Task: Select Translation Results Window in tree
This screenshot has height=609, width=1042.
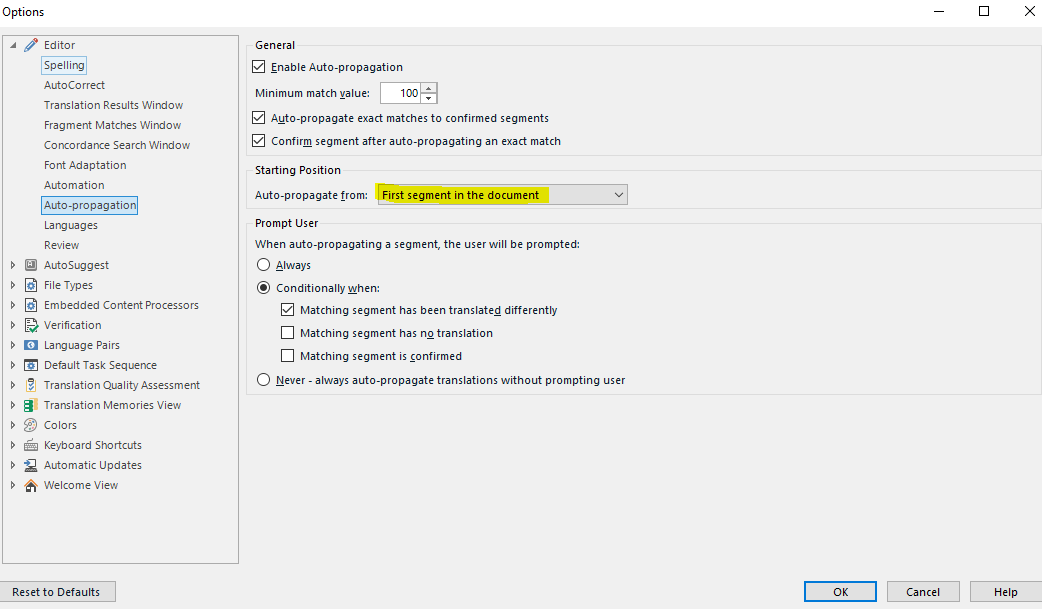Action: click(x=113, y=105)
